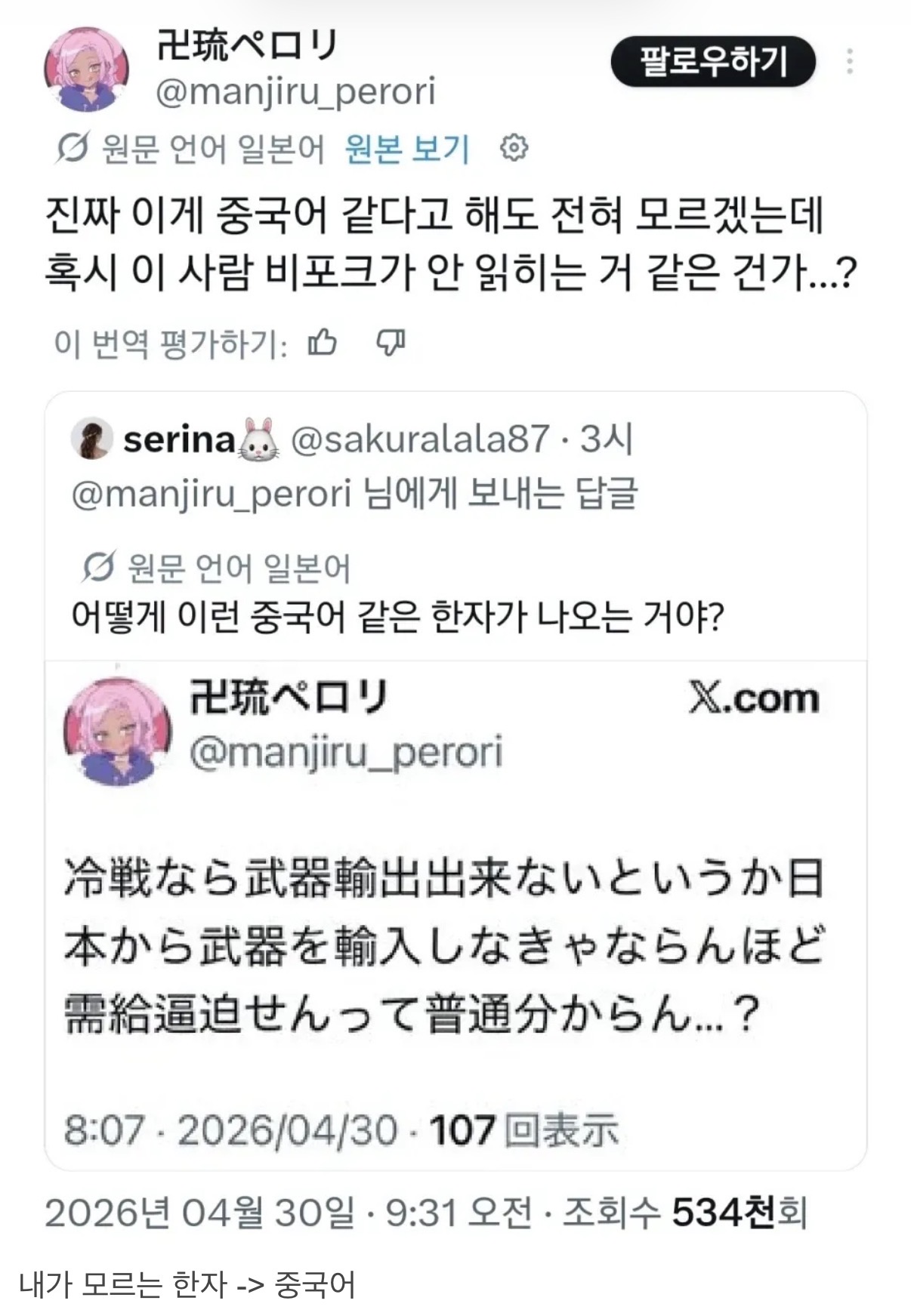Screen dimensions: 911x1316
Task: Click translation icon inside quoted reply
Action: pos(98,567)
